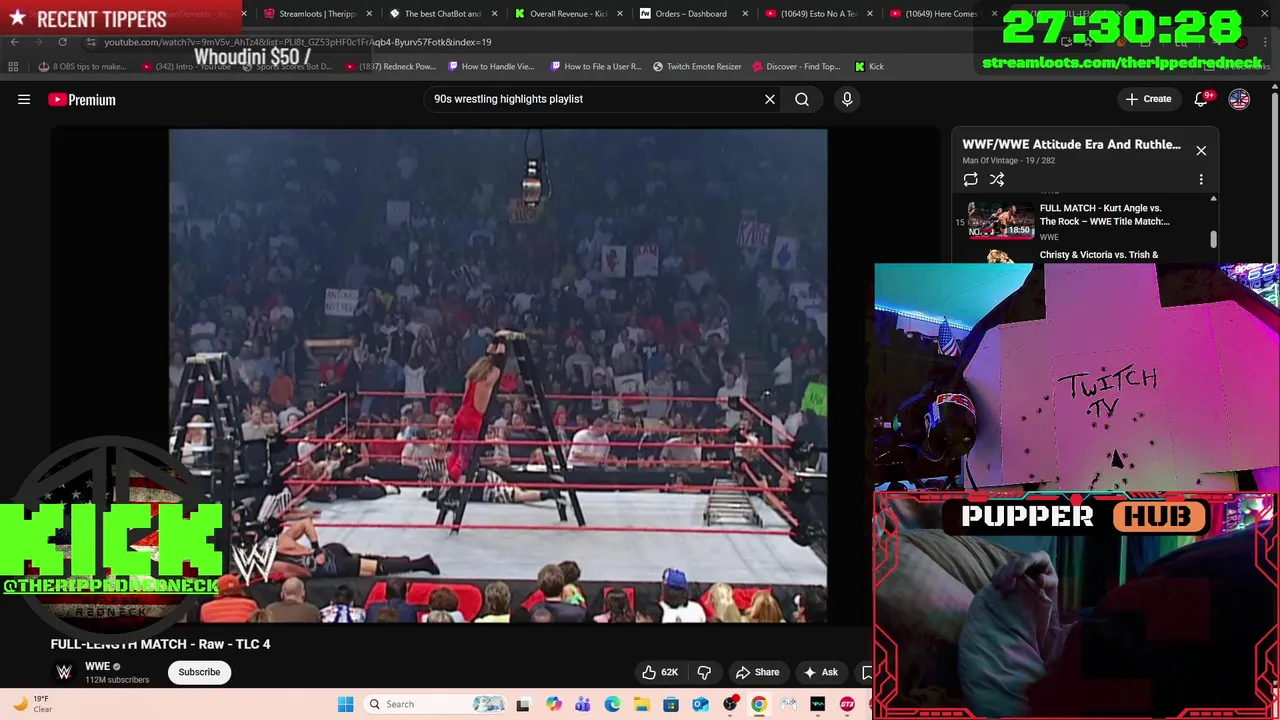Click the Ask button
The image size is (1280, 720).
point(821,672)
